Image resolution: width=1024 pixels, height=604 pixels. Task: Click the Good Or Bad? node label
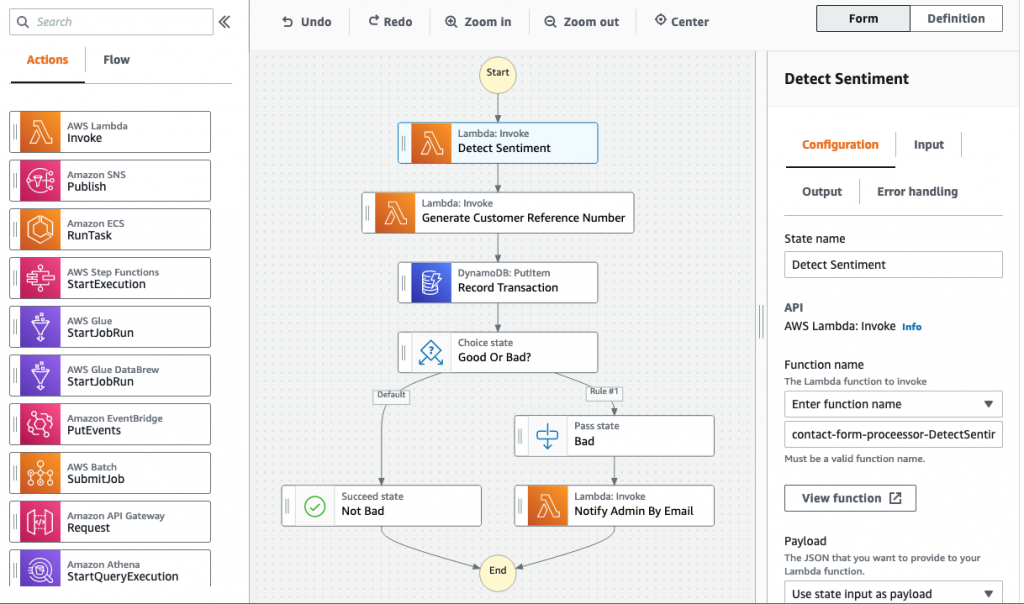click(494, 358)
